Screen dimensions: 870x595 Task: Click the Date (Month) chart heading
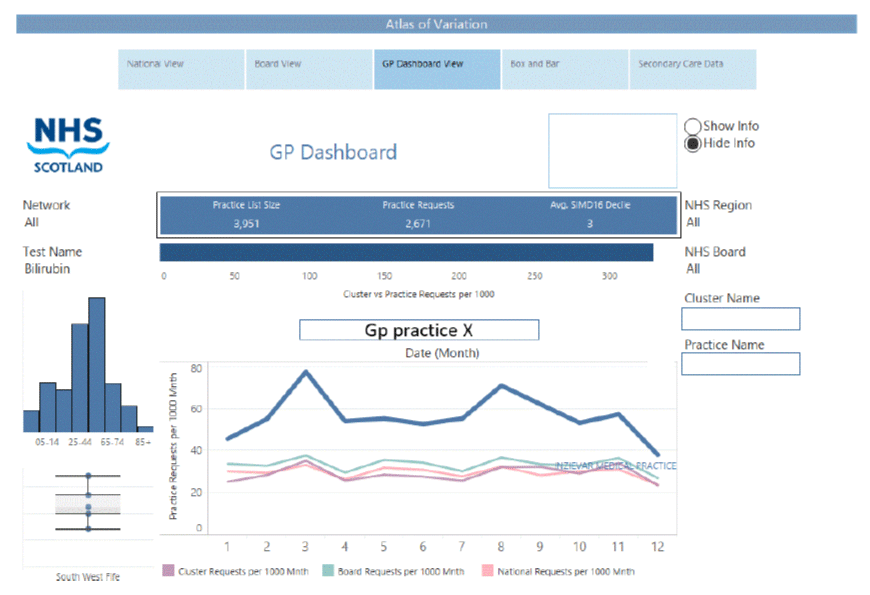[442, 354]
